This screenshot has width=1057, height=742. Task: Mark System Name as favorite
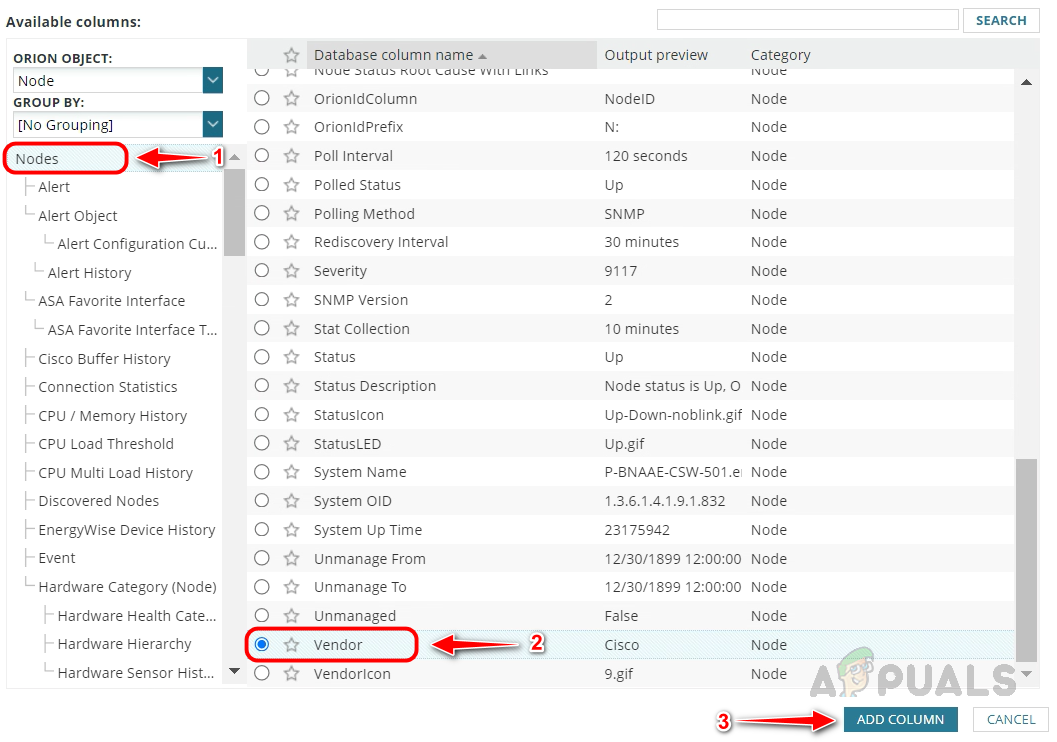point(291,472)
